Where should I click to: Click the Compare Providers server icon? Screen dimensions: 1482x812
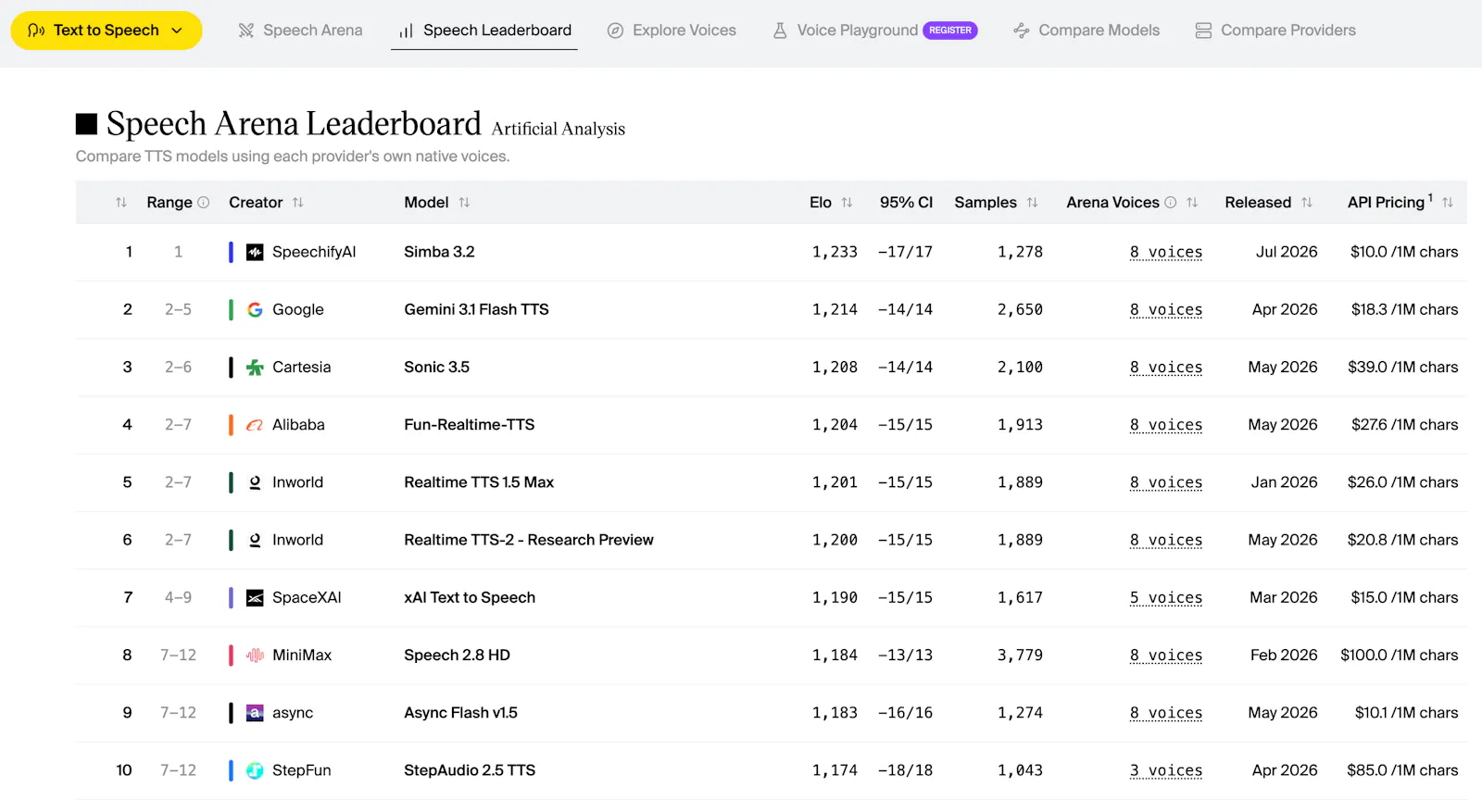[x=1203, y=31]
